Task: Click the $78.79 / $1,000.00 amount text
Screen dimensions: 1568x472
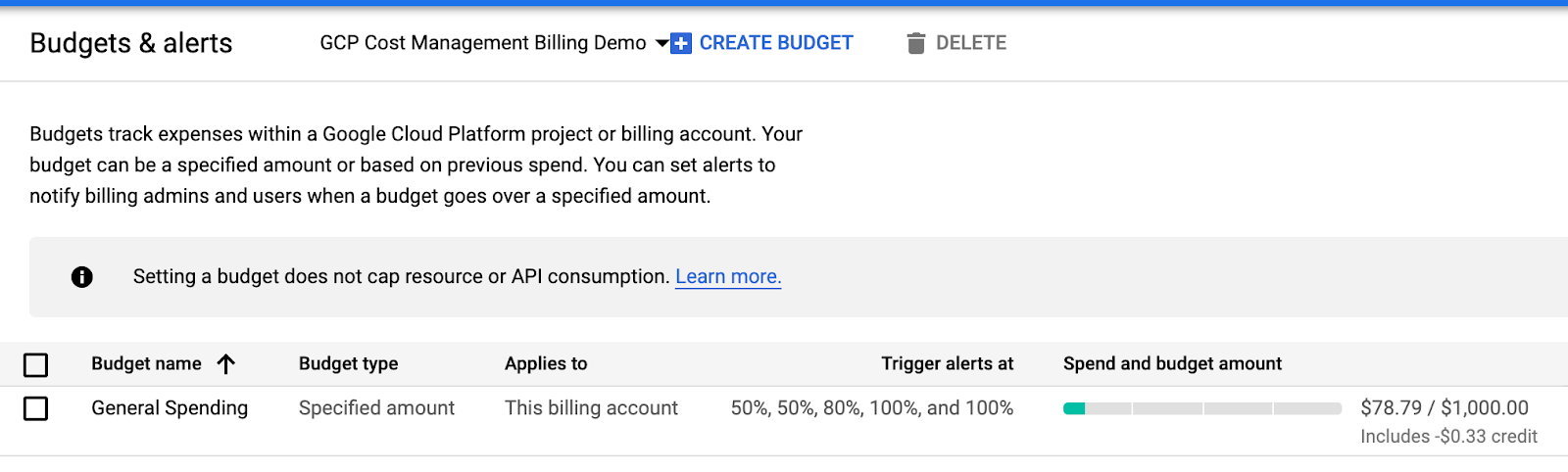Action: 1444,408
